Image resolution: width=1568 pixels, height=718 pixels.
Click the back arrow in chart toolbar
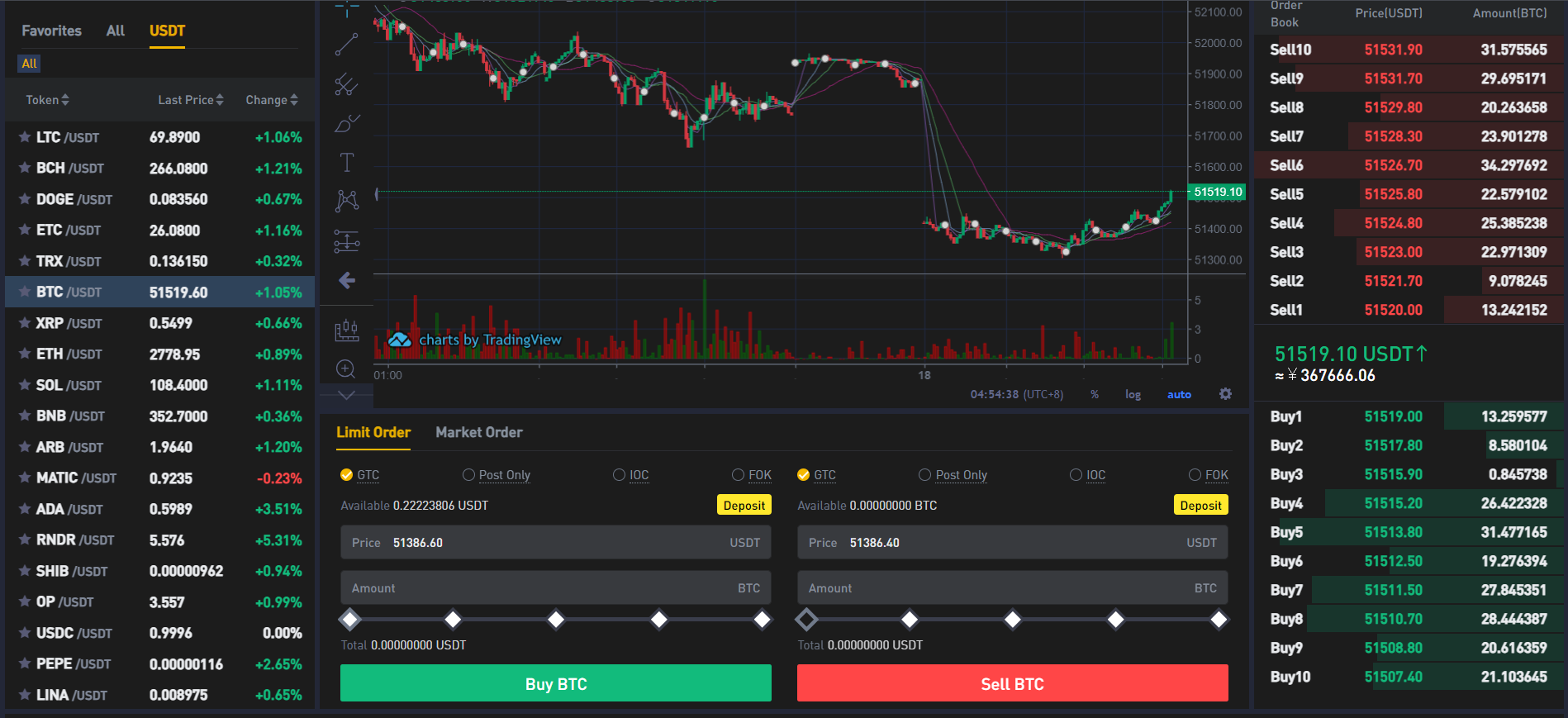[x=347, y=281]
